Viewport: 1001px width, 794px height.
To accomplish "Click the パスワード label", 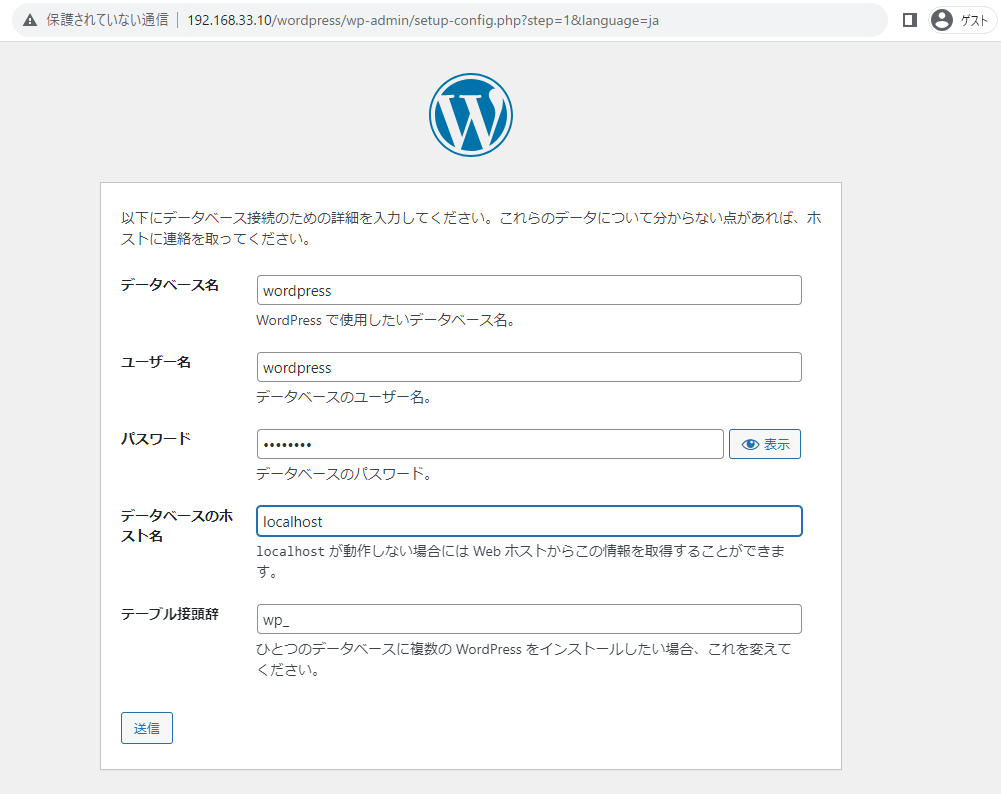I will (x=156, y=439).
